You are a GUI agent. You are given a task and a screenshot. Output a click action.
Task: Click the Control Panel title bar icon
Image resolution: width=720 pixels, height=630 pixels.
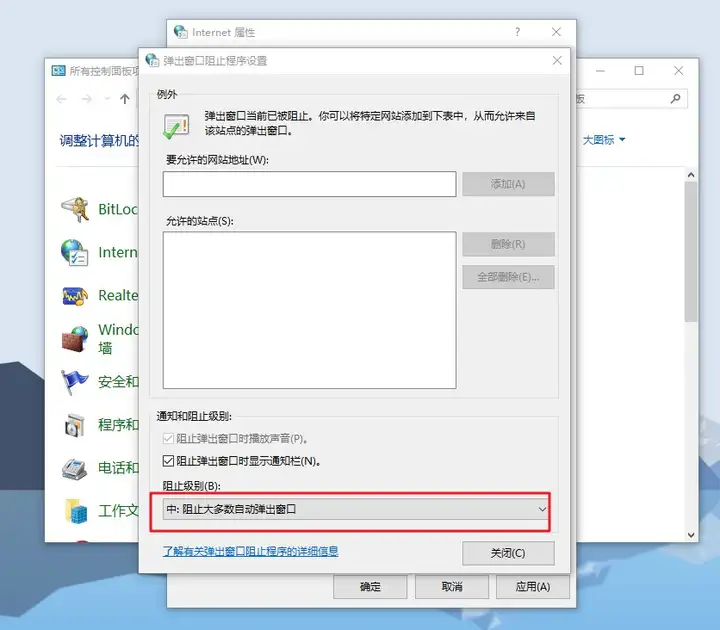click(x=58, y=70)
